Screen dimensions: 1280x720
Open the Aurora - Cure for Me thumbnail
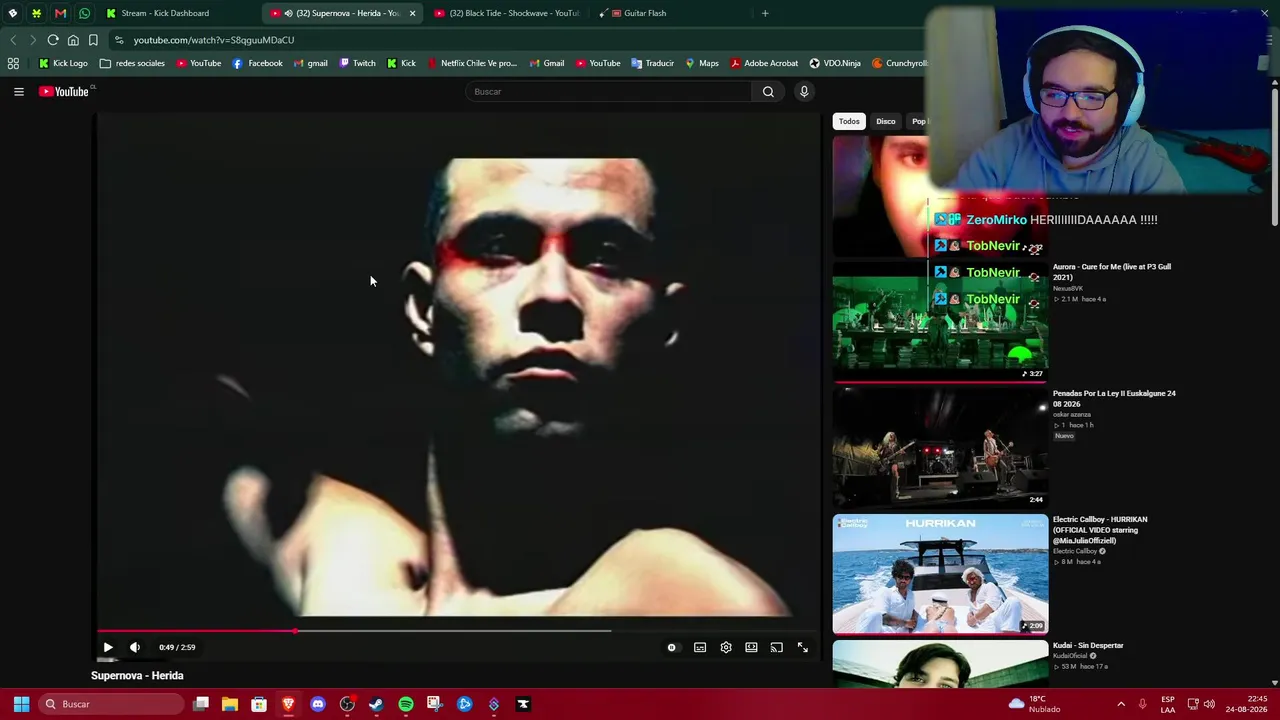point(940,321)
